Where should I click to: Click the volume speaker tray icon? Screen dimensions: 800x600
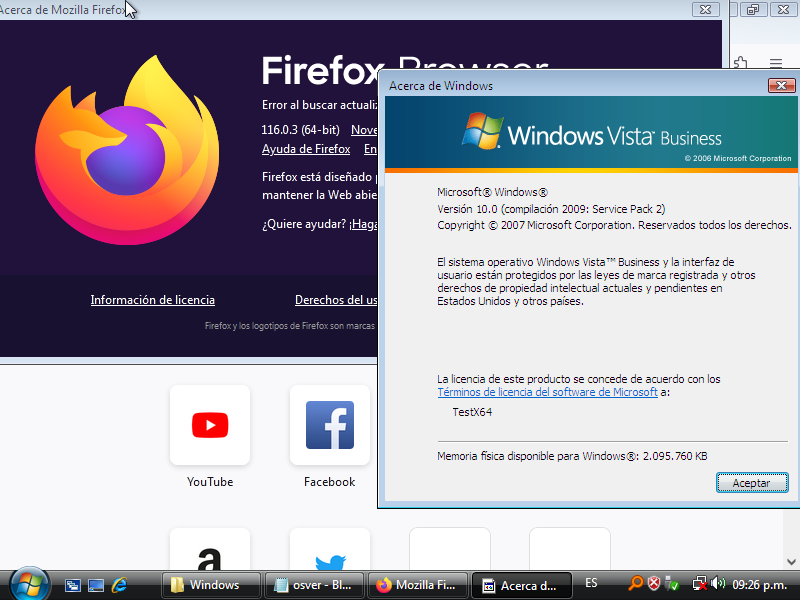point(718,583)
